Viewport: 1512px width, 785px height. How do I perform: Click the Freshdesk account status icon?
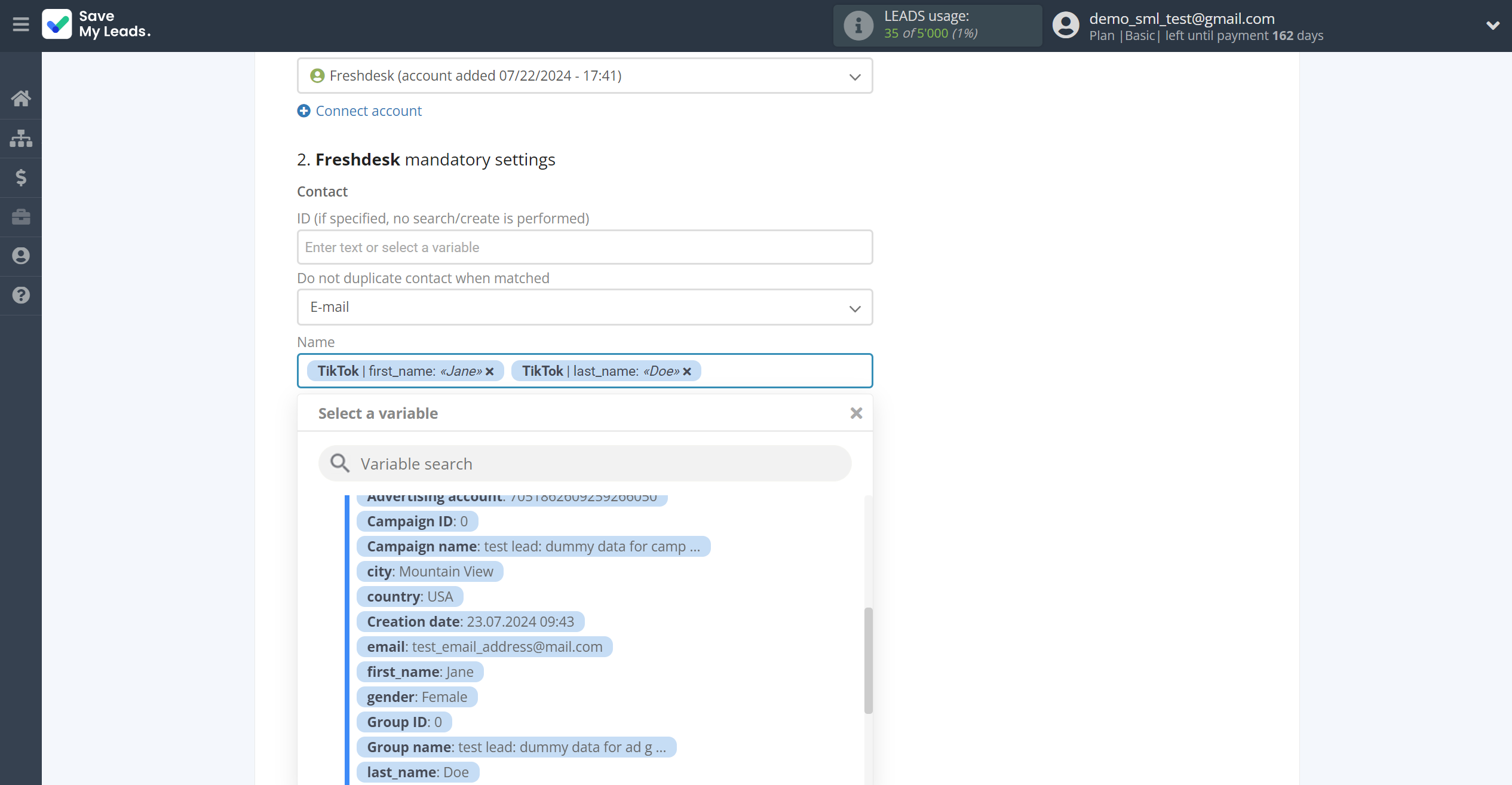[317, 76]
